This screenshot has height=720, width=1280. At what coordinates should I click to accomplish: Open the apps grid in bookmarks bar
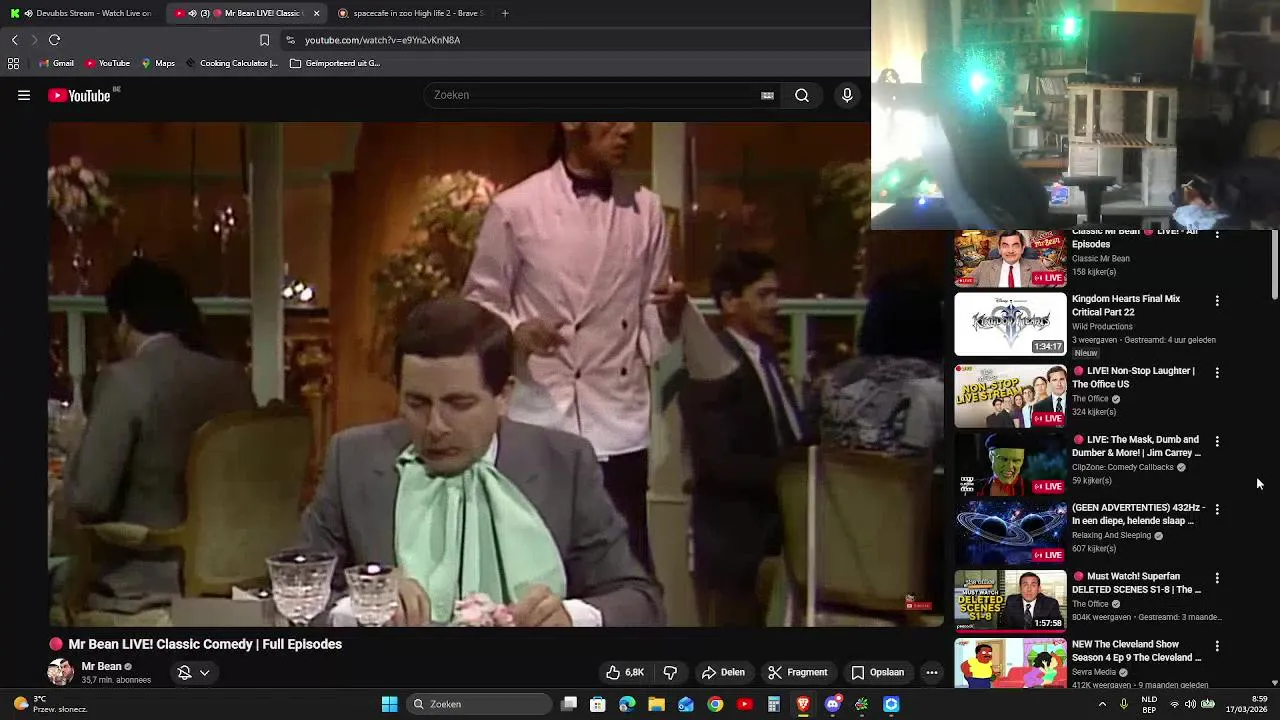click(x=13, y=63)
